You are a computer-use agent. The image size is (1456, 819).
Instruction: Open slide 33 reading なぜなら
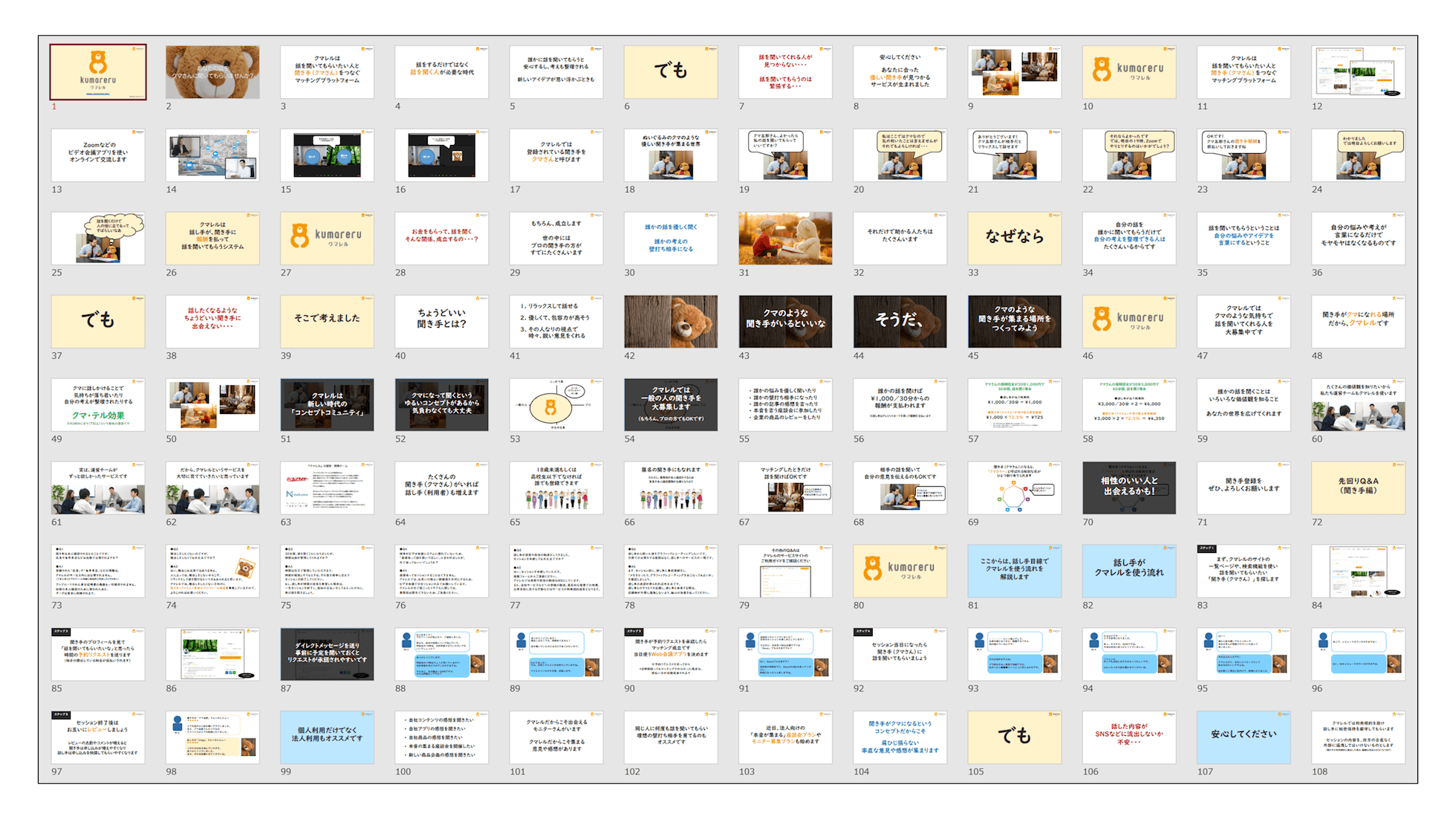pos(1015,239)
